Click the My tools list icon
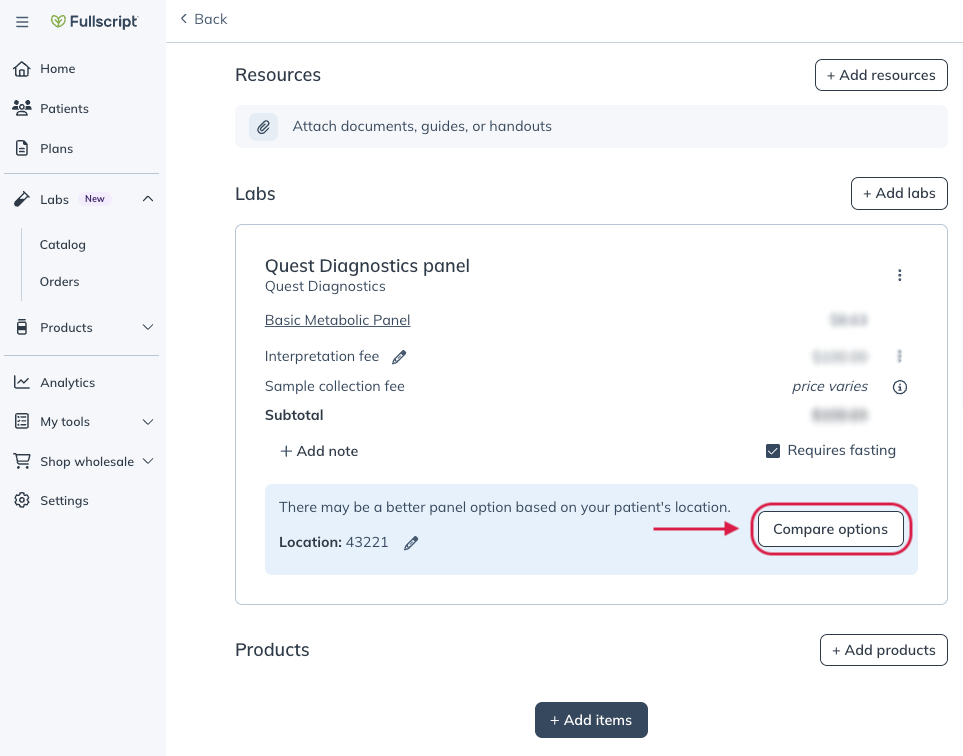 coord(22,421)
